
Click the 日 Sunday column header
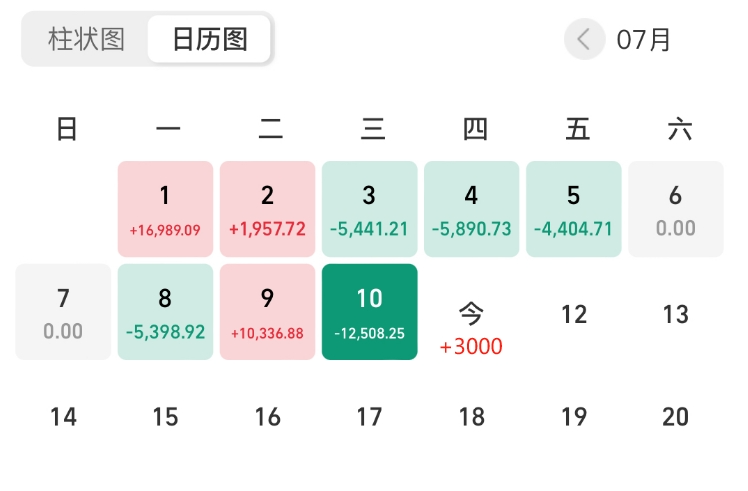point(66,129)
